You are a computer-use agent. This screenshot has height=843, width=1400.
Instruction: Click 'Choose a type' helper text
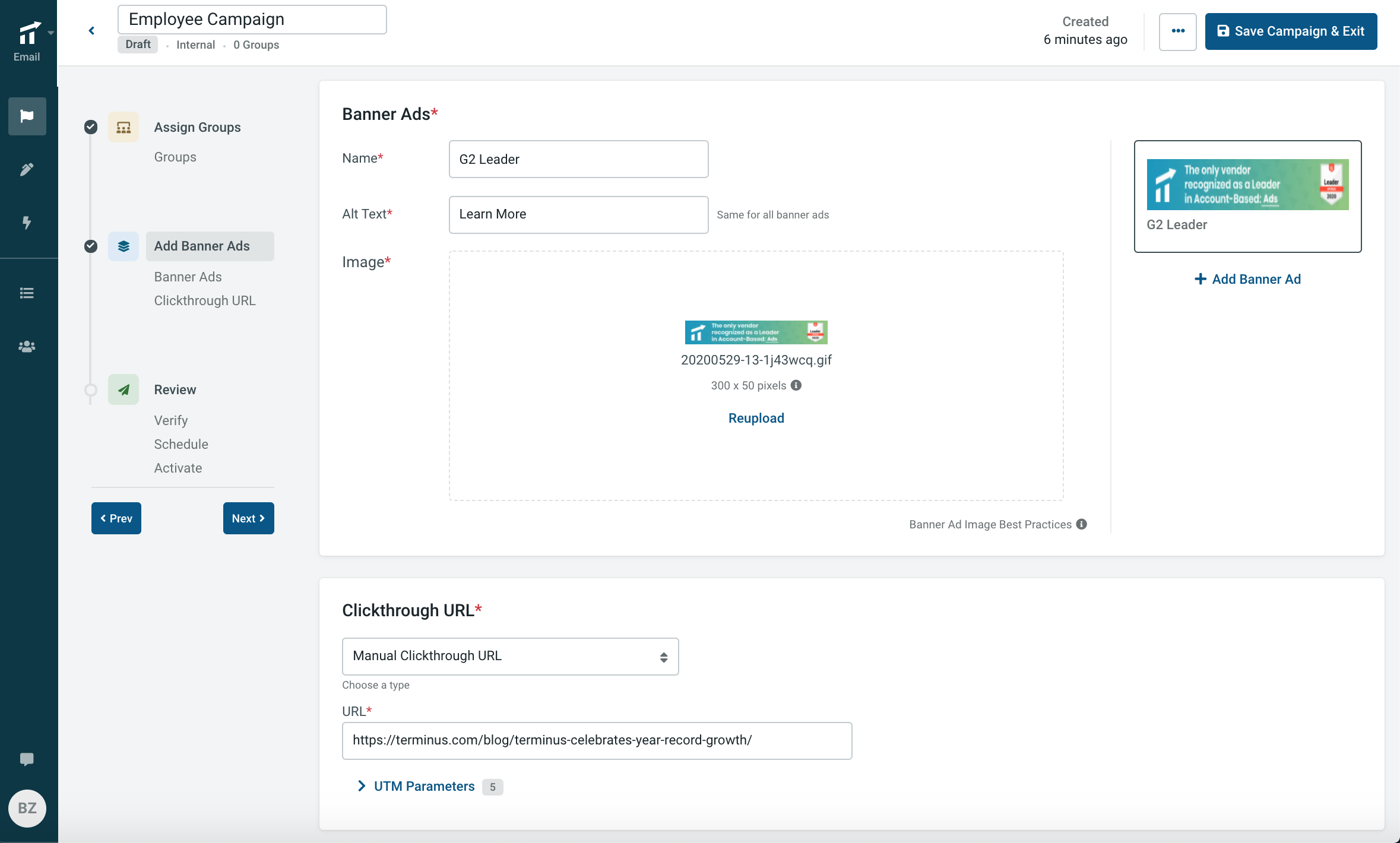coord(376,685)
